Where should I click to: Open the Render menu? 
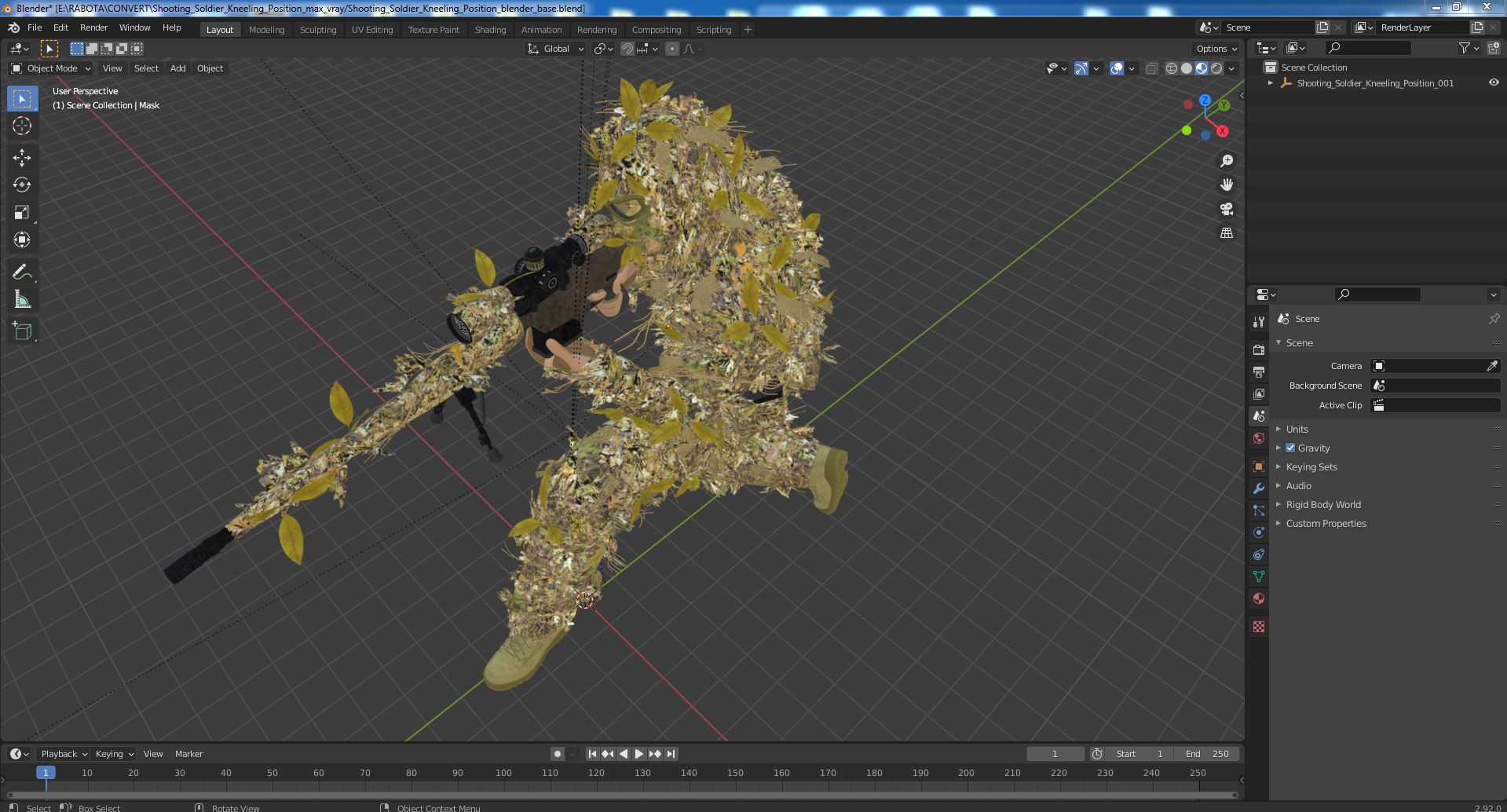(93, 27)
